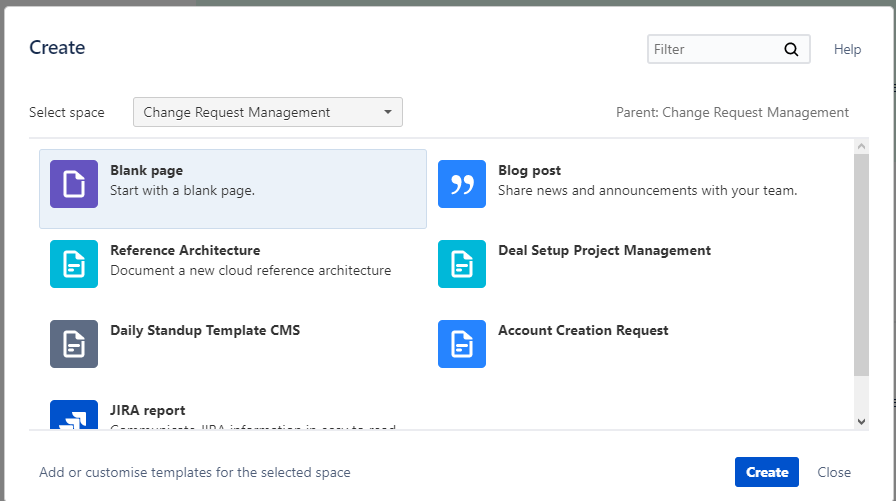Select the JIRA report template icon
Image resolution: width=896 pixels, height=501 pixels.
(x=74, y=415)
